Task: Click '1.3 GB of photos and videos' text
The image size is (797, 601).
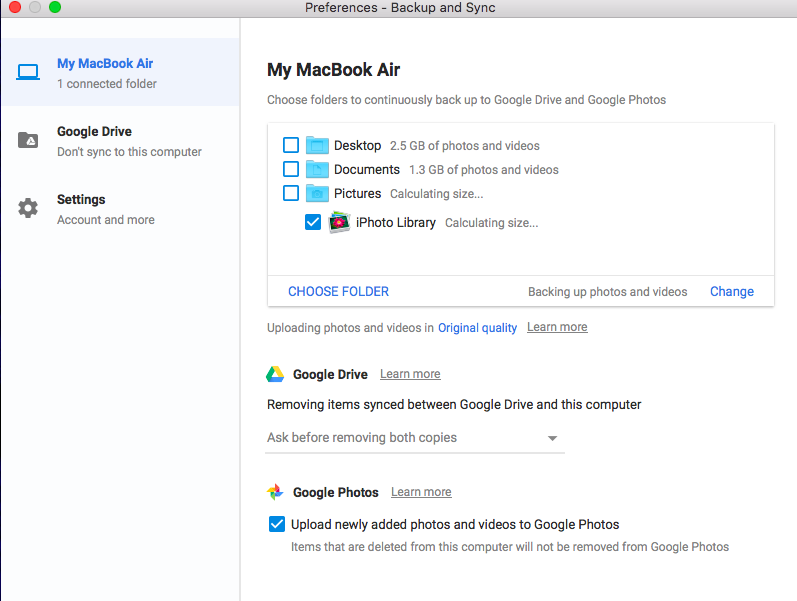Action: (x=484, y=170)
